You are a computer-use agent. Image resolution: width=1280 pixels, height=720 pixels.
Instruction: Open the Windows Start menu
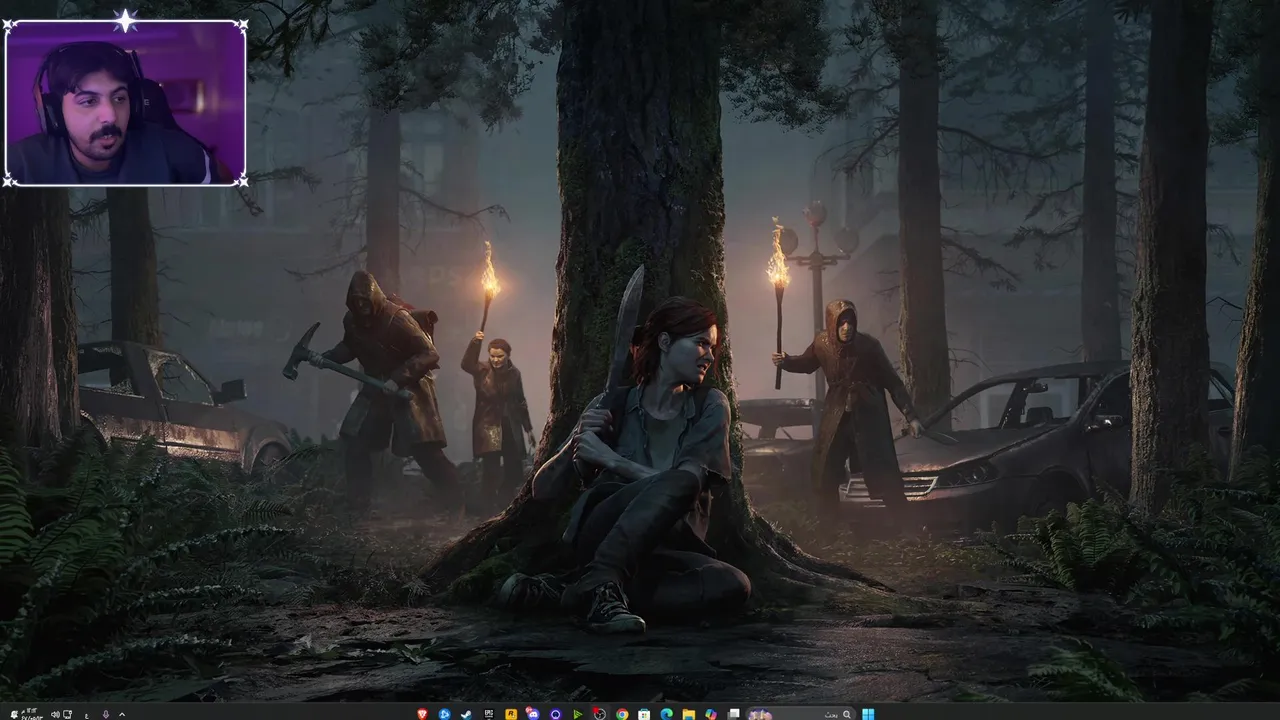[868, 714]
